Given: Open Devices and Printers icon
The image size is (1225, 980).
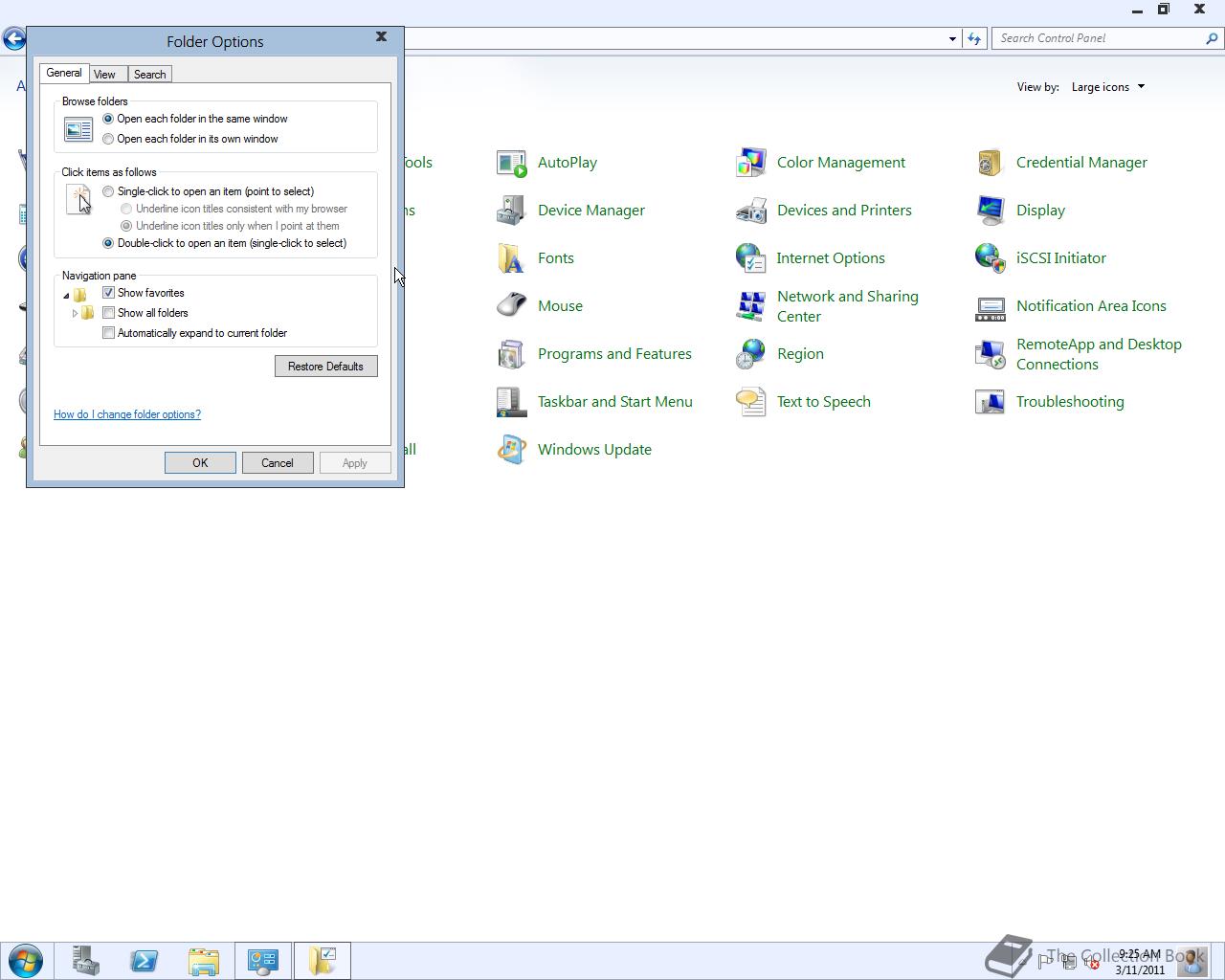Looking at the screenshot, I should click(x=751, y=211).
